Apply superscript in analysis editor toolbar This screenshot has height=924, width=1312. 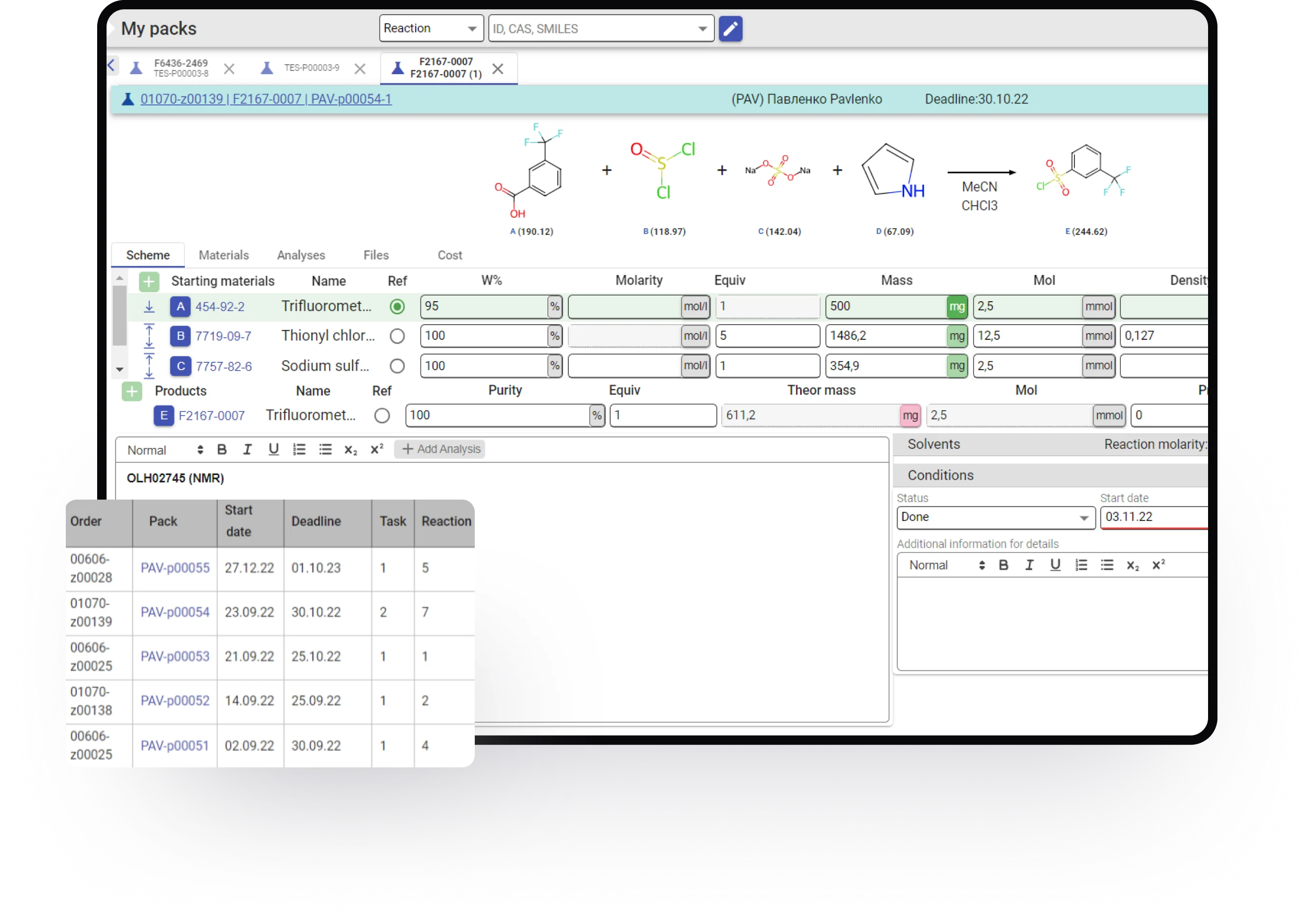[x=377, y=449]
